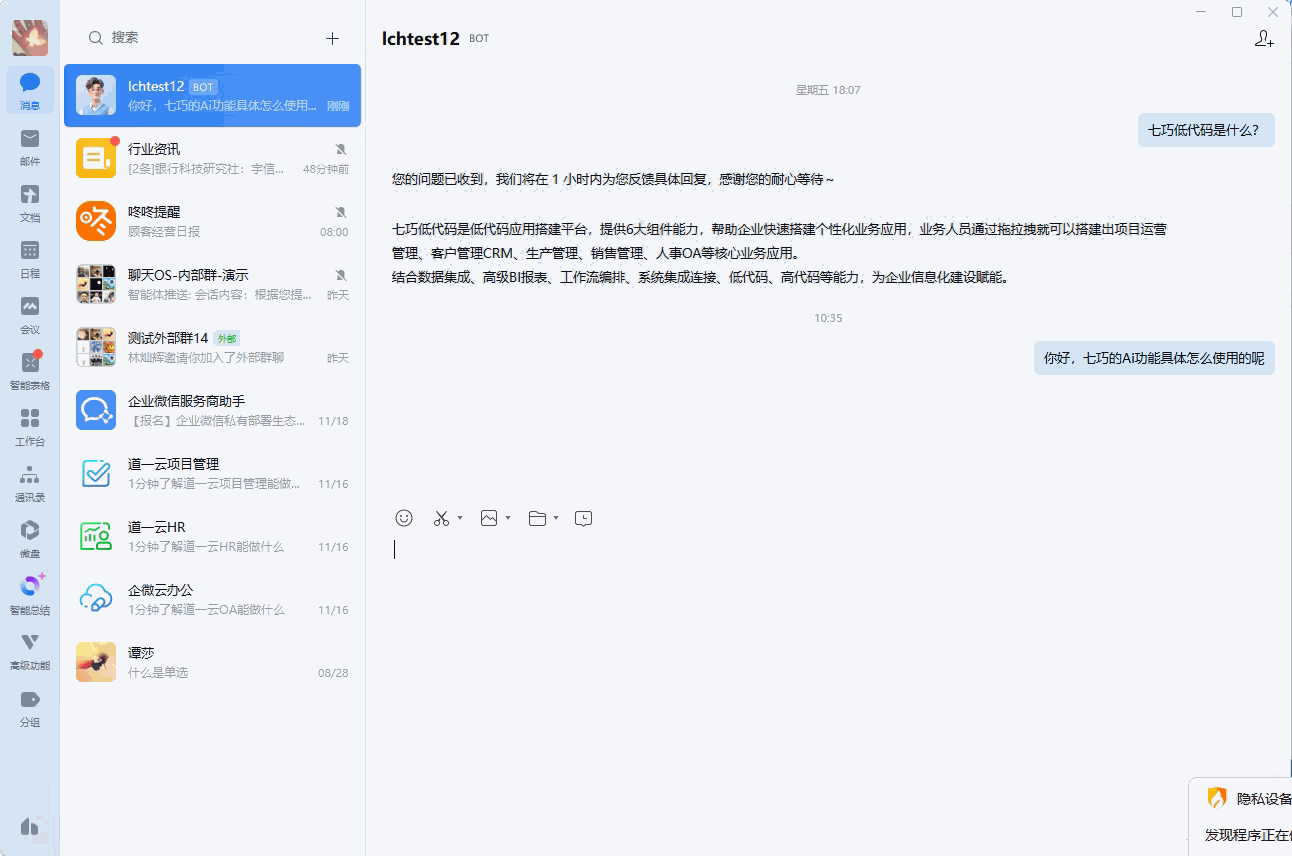Open 智能总结 (Smart Summary) feature
Image resolution: width=1292 pixels, height=856 pixels.
[29, 590]
